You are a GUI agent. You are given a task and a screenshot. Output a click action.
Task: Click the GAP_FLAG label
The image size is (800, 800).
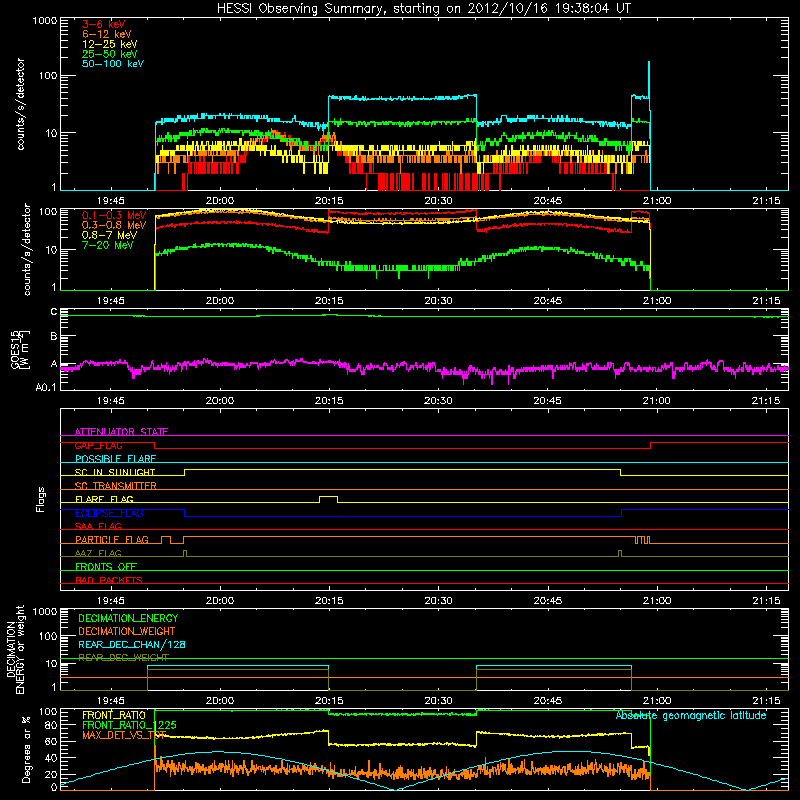98,445
